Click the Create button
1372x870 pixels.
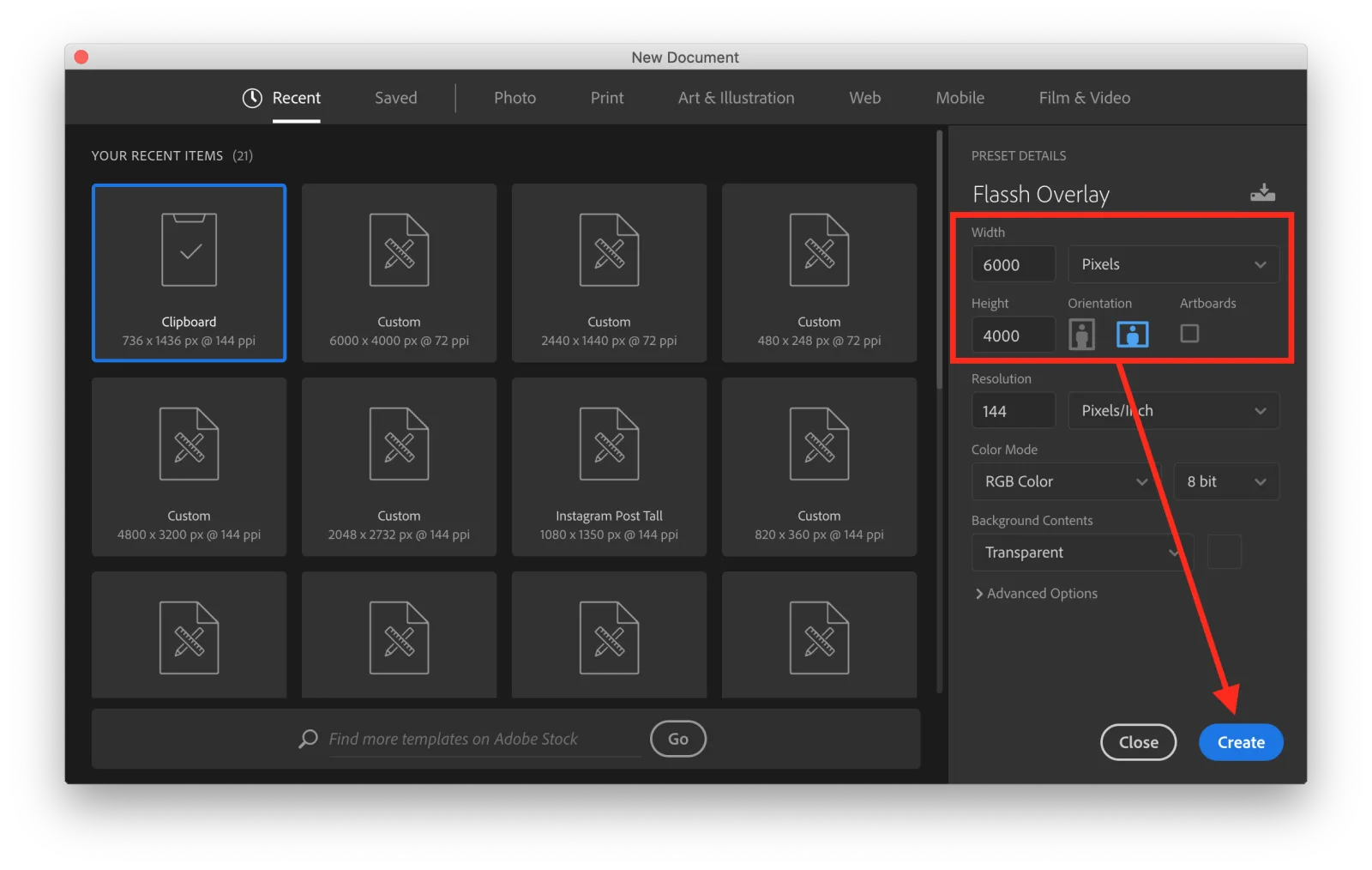(1241, 742)
